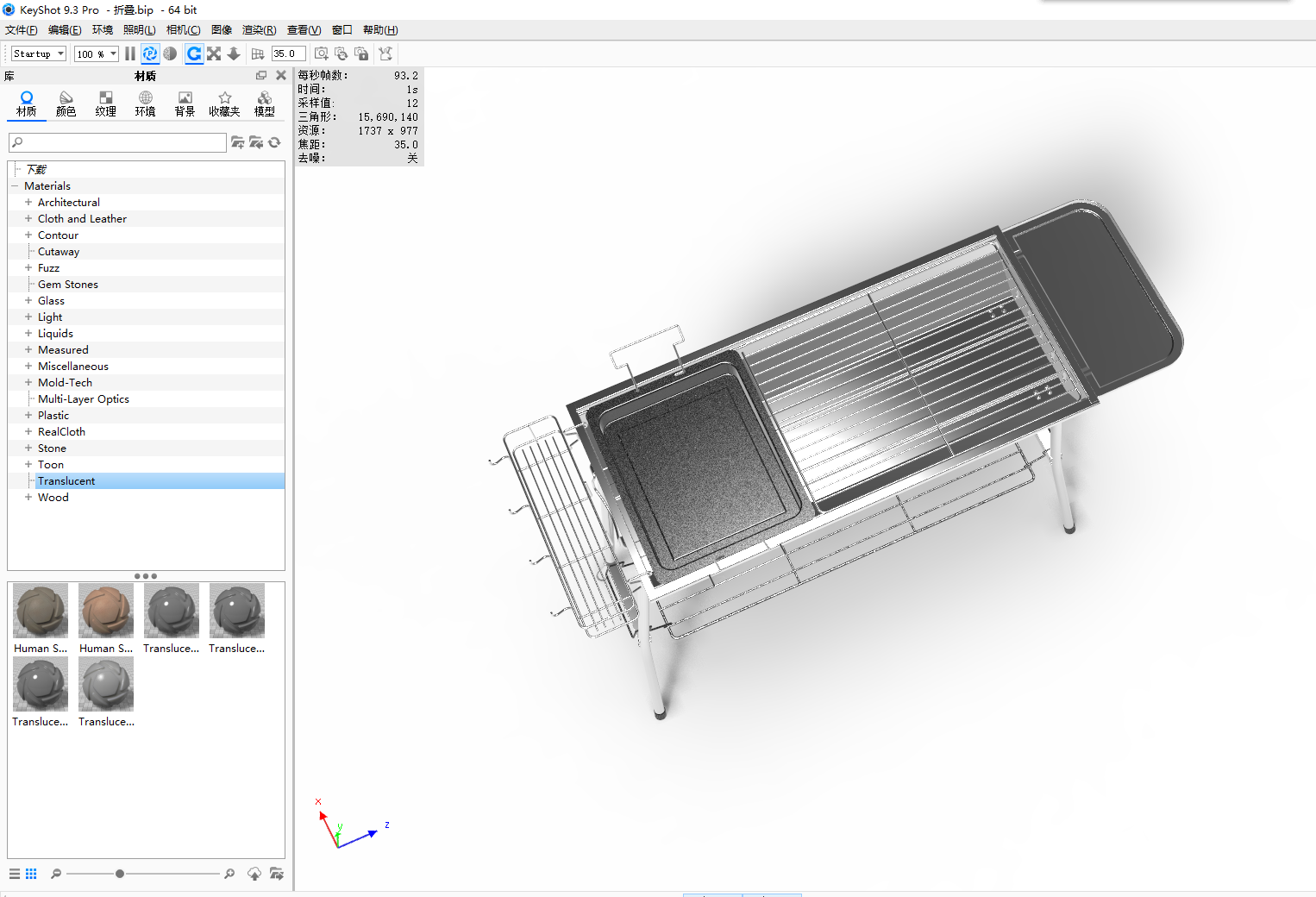This screenshot has width=1316, height=897.
Task: Expand the Wood folder
Action: coord(28,498)
